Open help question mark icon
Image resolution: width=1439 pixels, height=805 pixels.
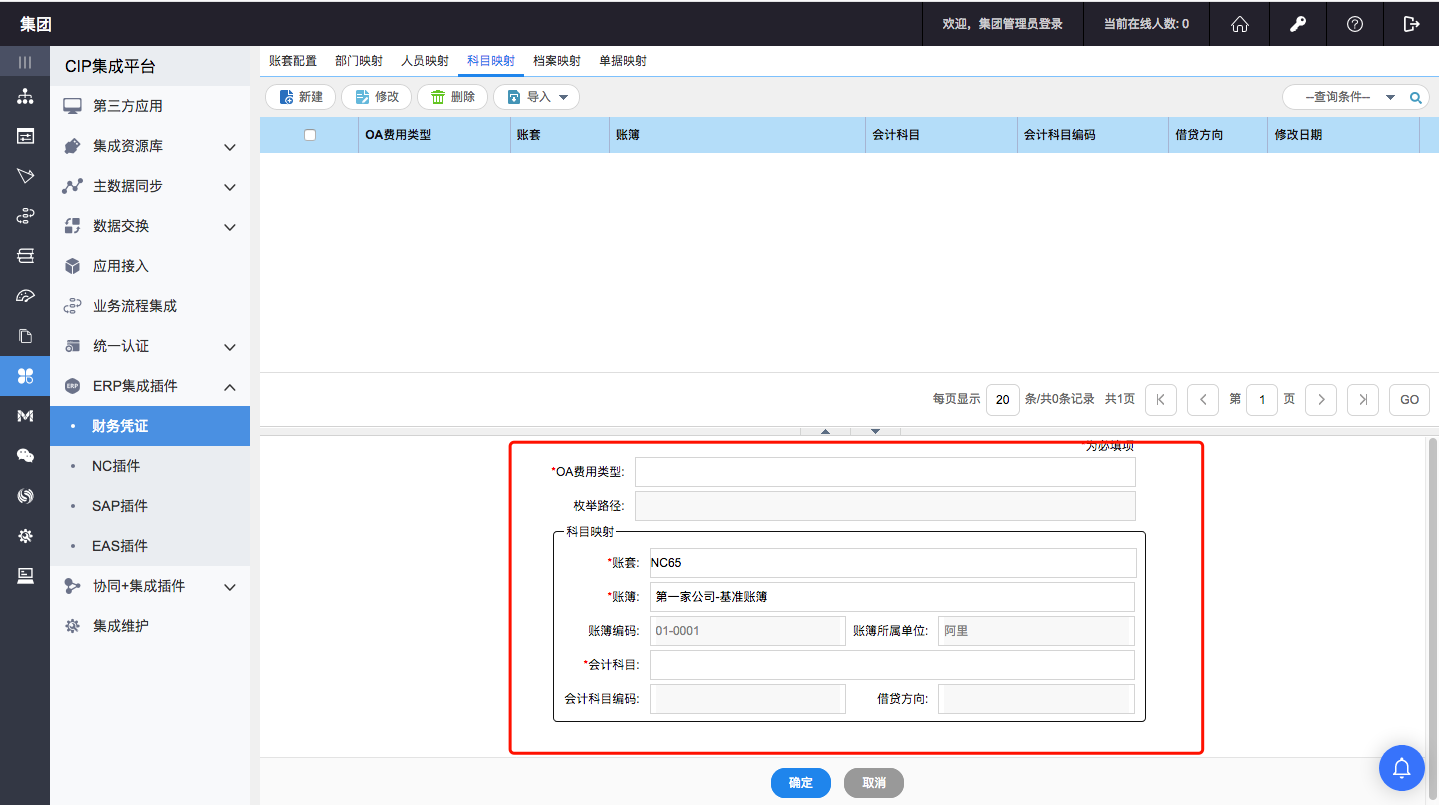[x=1354, y=24]
